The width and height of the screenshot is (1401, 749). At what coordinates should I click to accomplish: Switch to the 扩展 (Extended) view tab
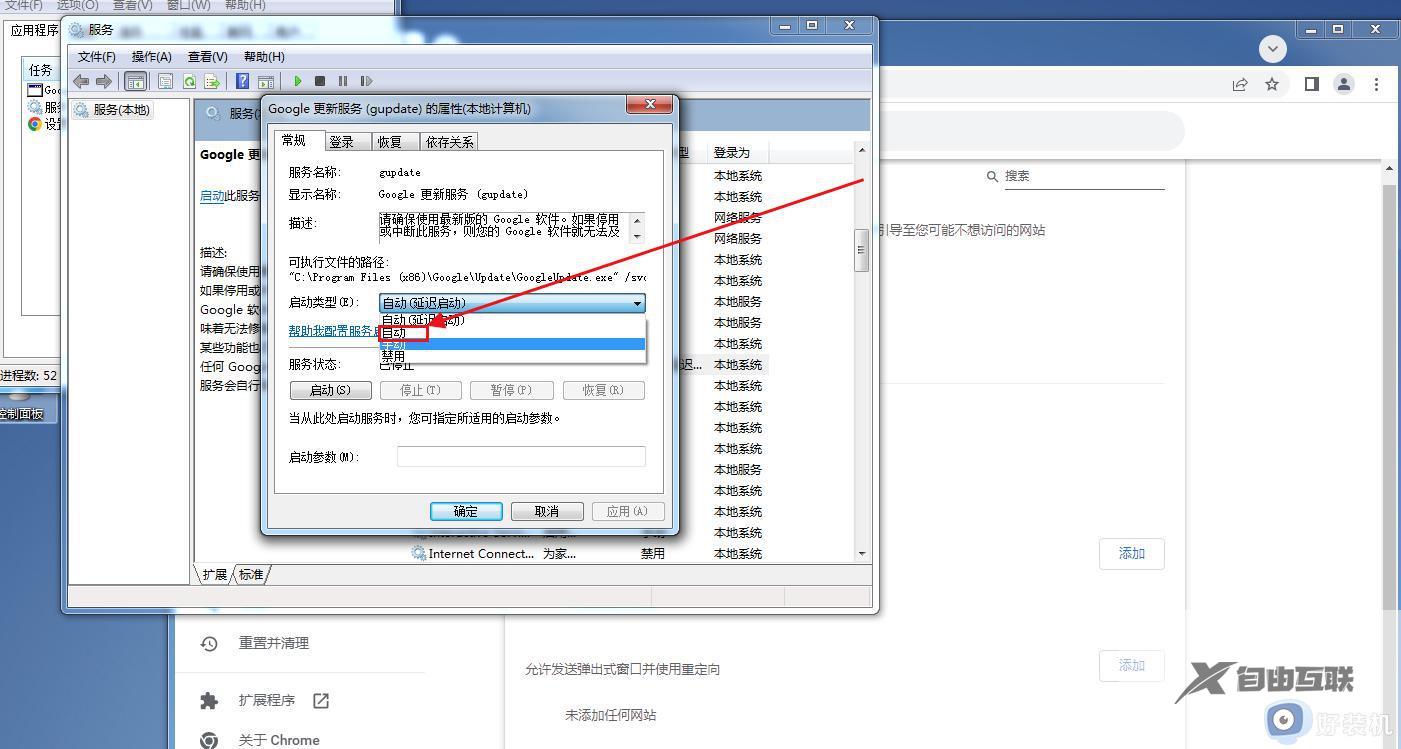point(215,575)
